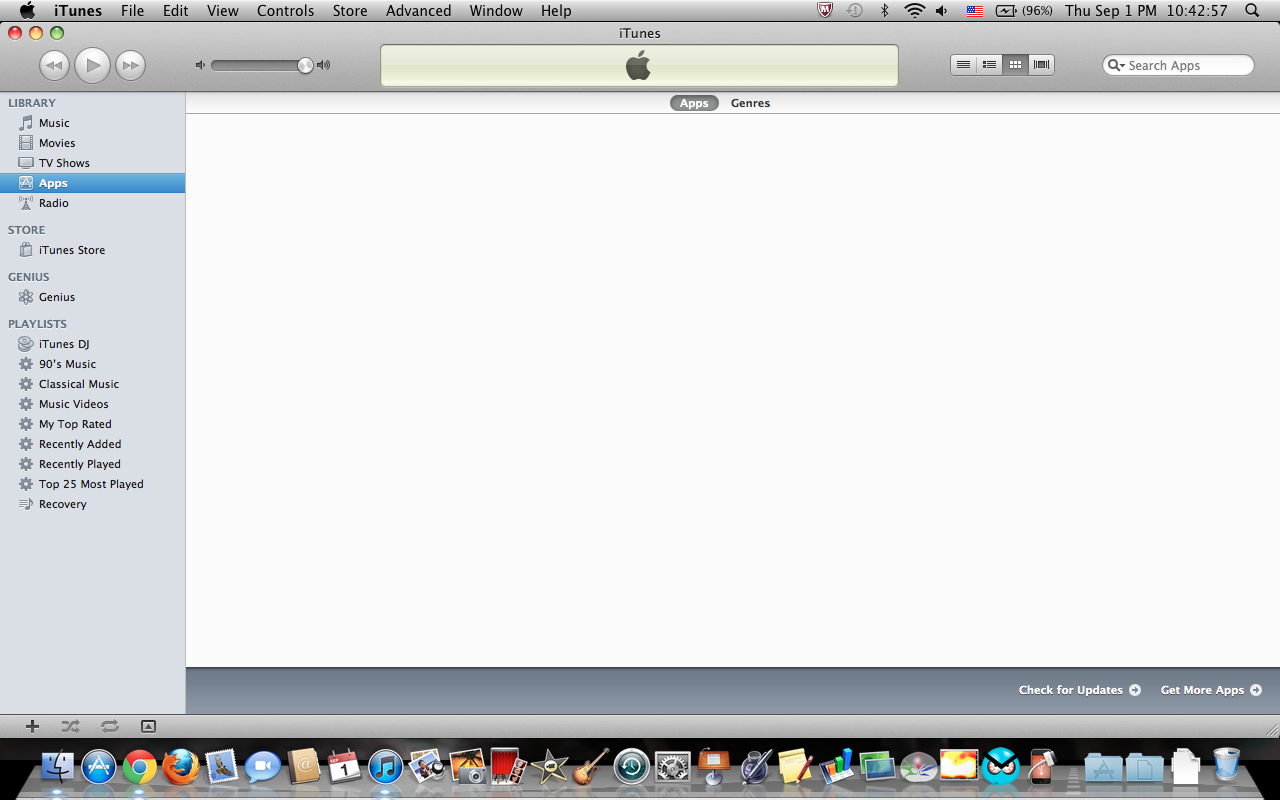Open the Window menu
Screen dimensions: 1280x800
(x=496, y=11)
